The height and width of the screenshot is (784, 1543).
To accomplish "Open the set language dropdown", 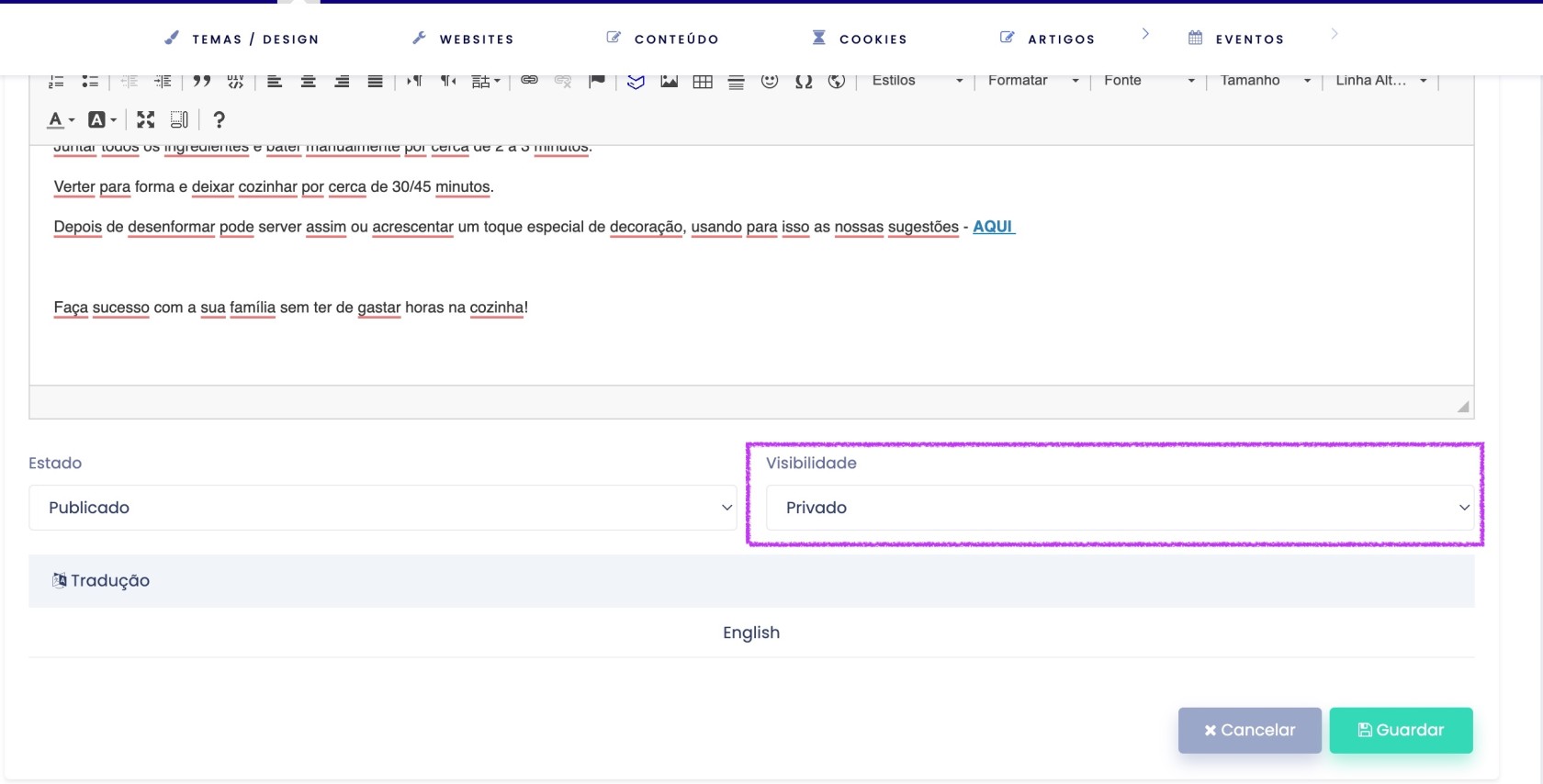I will click(486, 81).
